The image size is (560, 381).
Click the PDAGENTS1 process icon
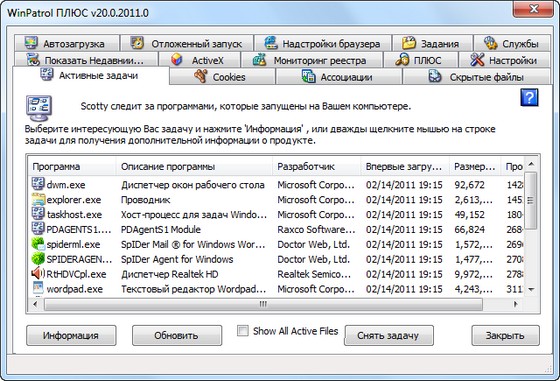[38, 229]
